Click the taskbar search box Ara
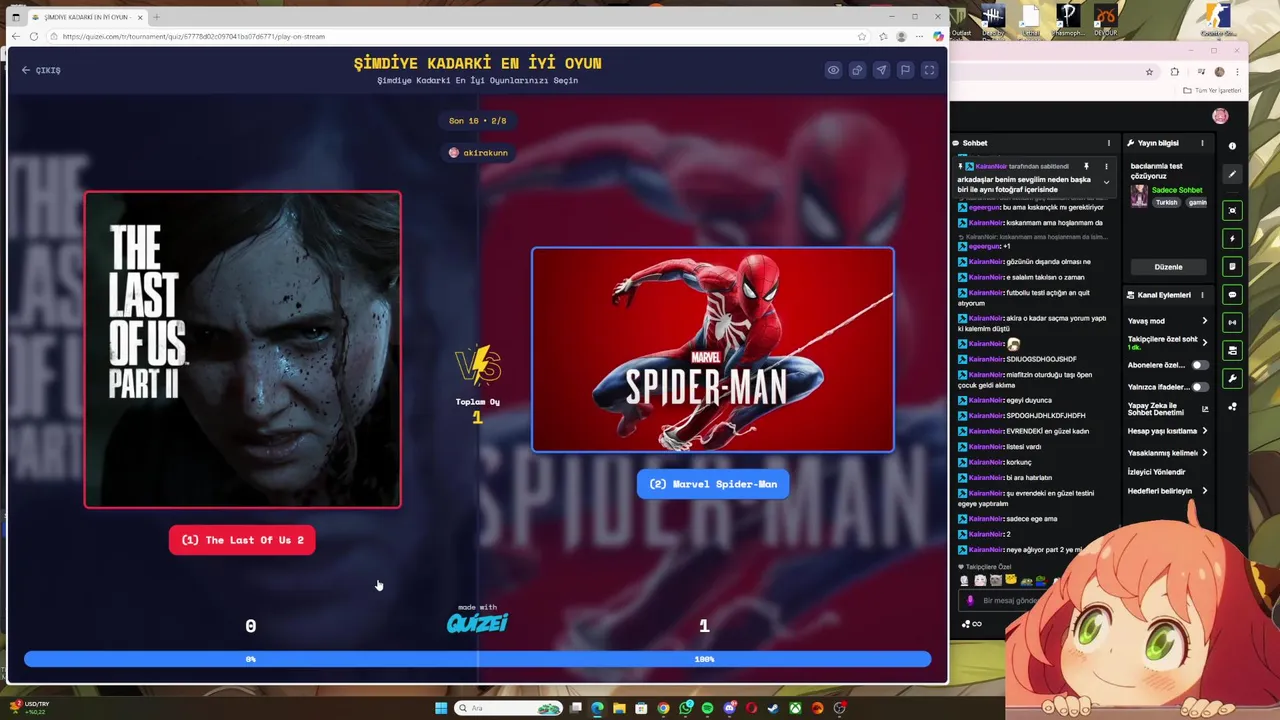Screen dimensions: 1280x720 pos(510,708)
